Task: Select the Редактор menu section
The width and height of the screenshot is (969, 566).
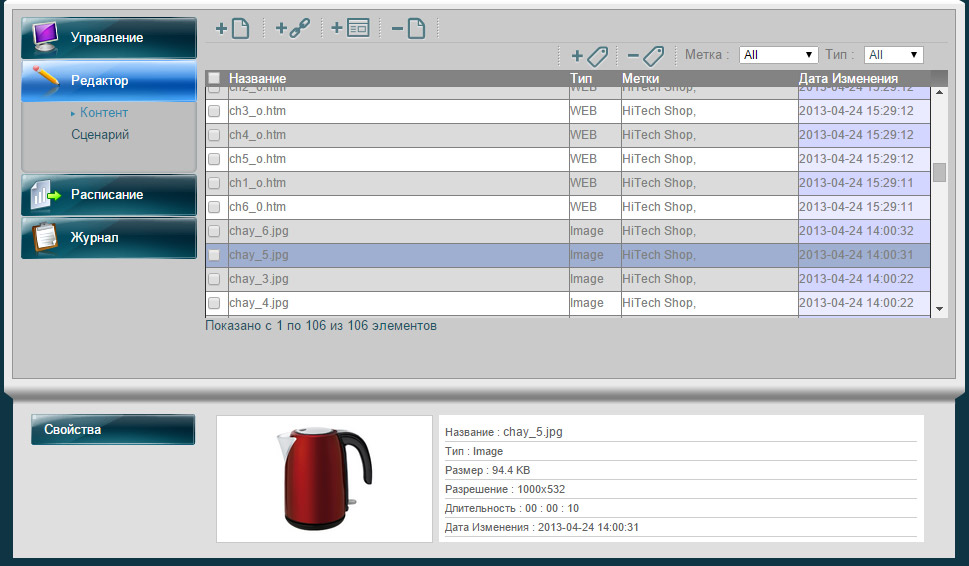Action: 109,80
